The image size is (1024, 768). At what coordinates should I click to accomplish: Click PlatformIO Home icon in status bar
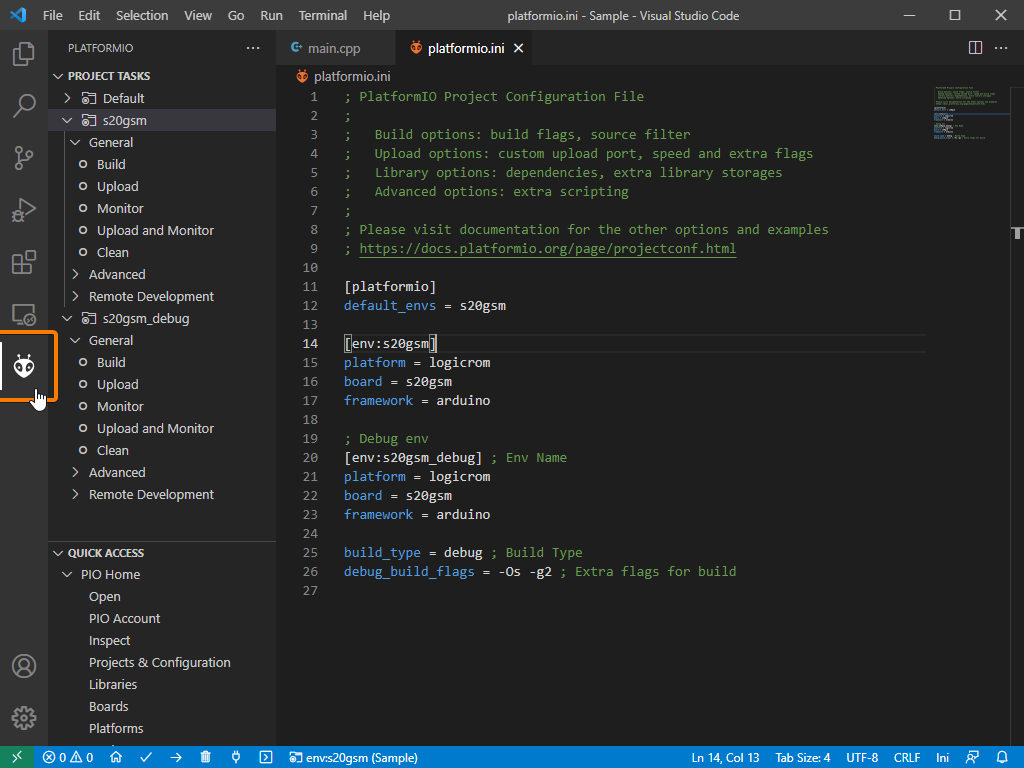pos(116,757)
